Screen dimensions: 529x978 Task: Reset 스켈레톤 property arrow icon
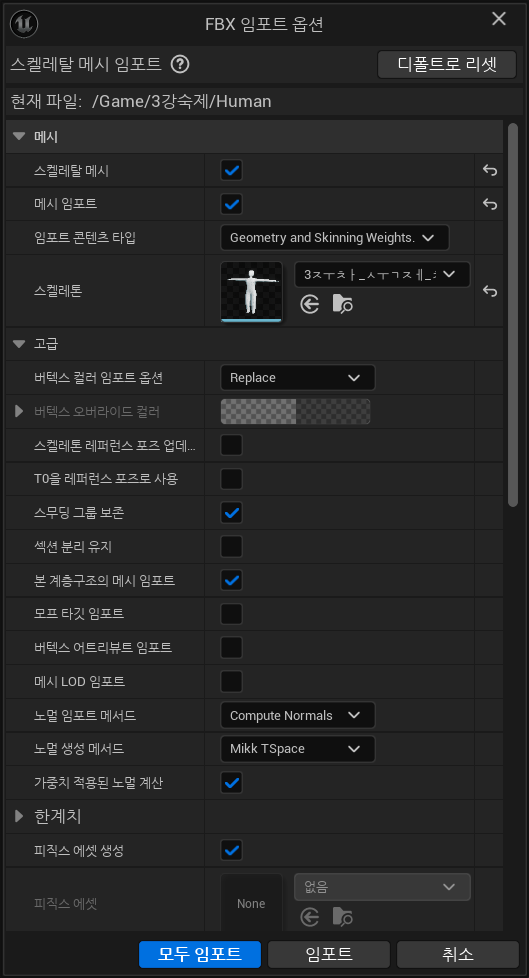click(x=490, y=291)
